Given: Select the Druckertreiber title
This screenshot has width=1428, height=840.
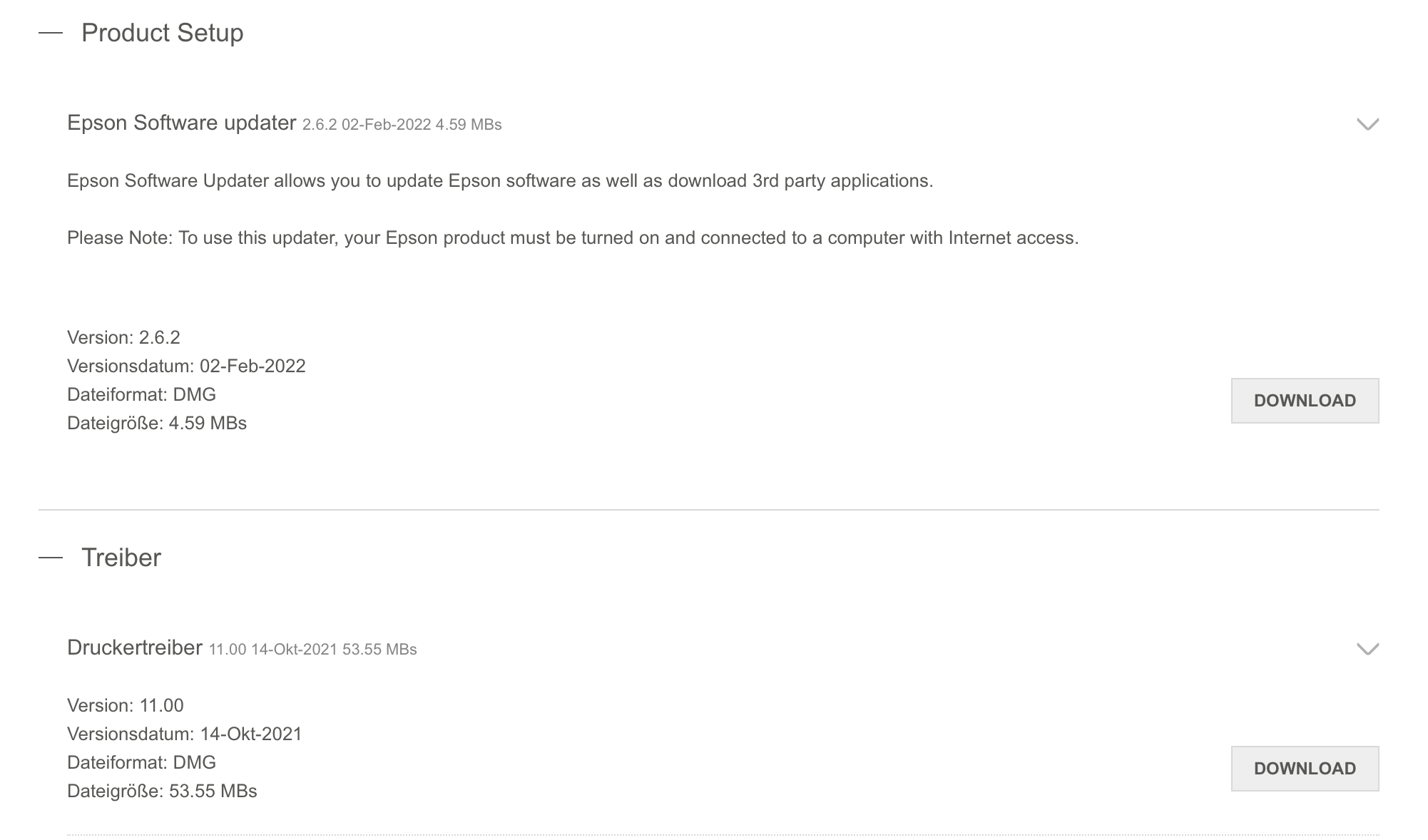Looking at the screenshot, I should pyautogui.click(x=135, y=647).
